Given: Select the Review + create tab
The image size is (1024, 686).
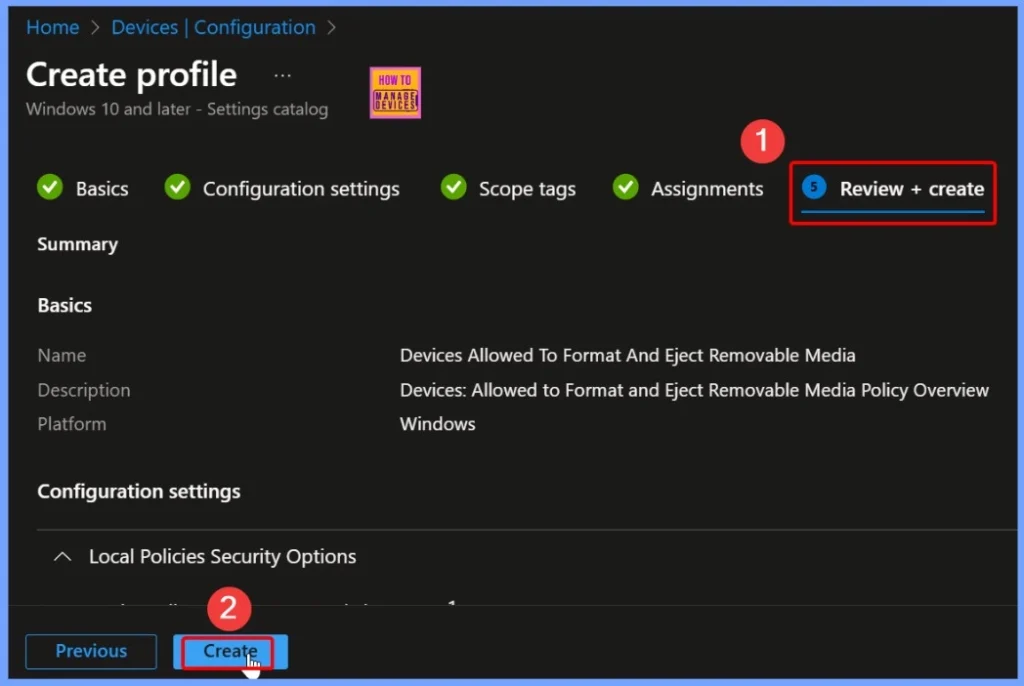Looking at the screenshot, I should pyautogui.click(x=911, y=189).
